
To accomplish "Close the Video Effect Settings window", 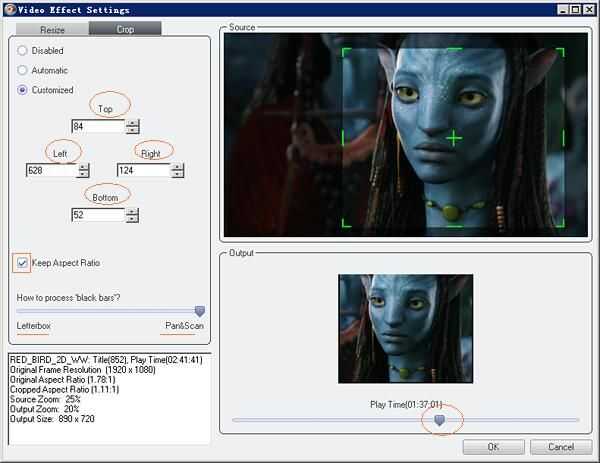I will (589, 10).
